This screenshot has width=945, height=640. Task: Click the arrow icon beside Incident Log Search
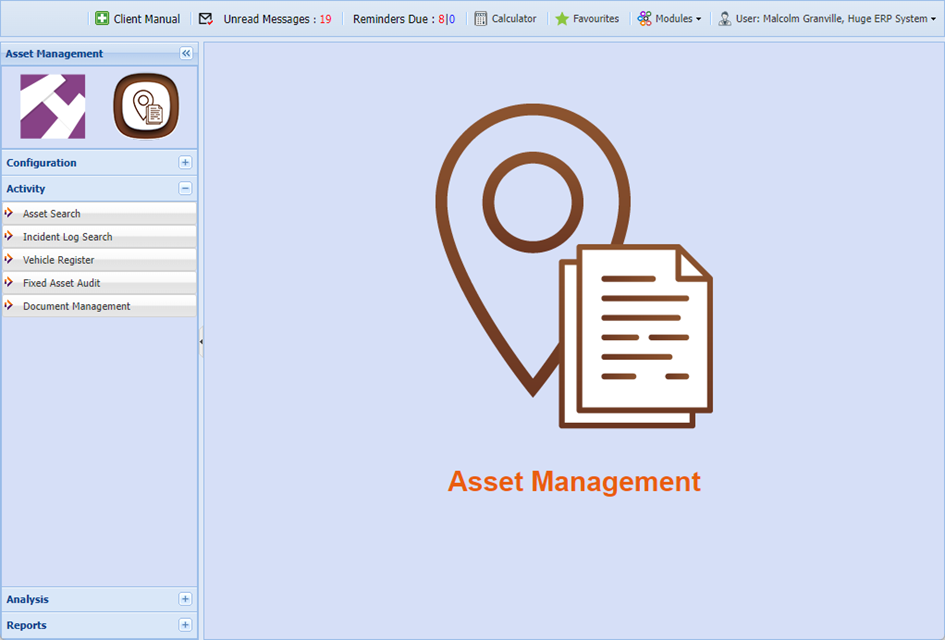tap(9, 236)
